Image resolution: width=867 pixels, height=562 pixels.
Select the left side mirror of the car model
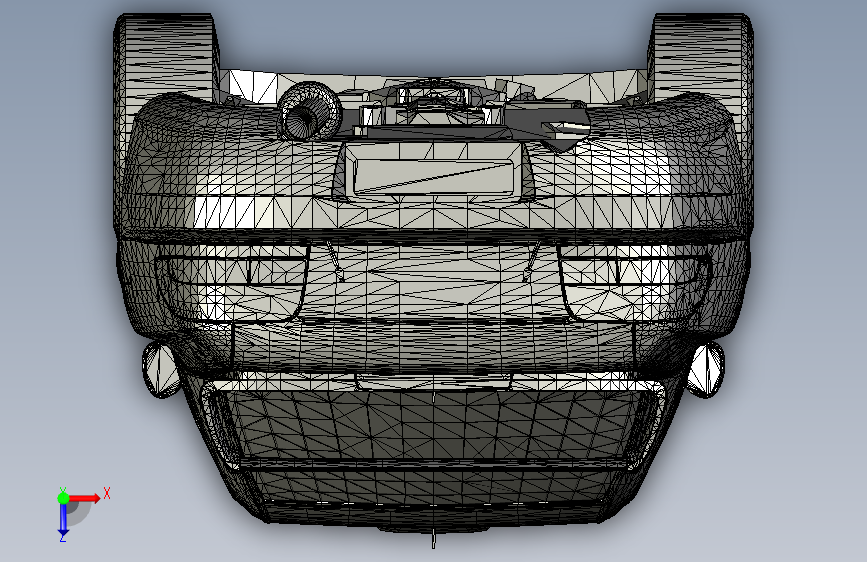coord(161,369)
